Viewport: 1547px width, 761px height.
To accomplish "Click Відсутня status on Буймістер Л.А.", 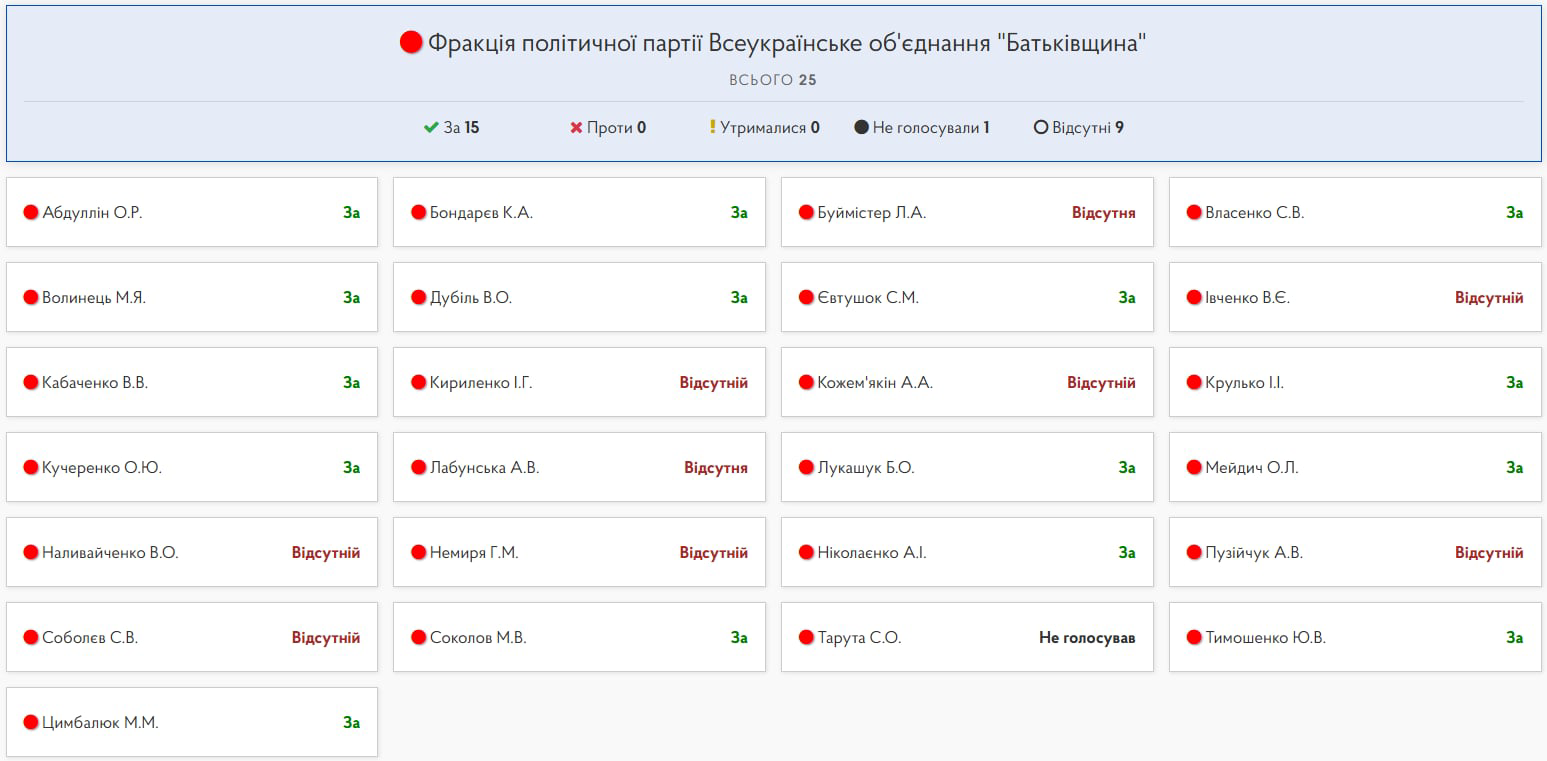I will click(x=1103, y=213).
